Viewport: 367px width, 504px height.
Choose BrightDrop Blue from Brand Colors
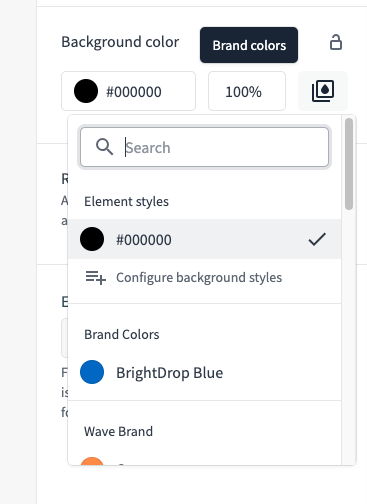click(x=204, y=372)
